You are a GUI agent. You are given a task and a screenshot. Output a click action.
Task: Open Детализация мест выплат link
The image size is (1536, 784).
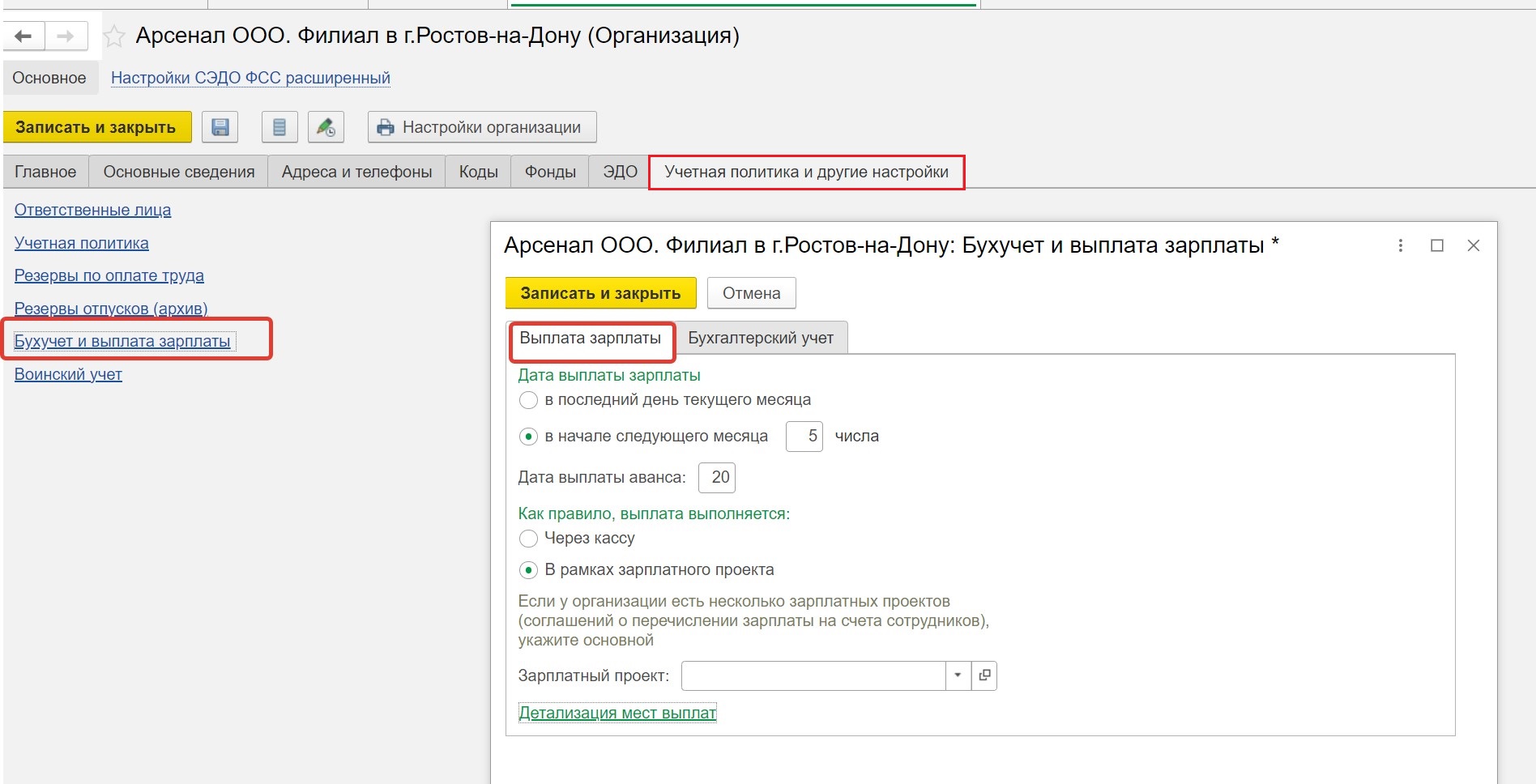click(617, 713)
